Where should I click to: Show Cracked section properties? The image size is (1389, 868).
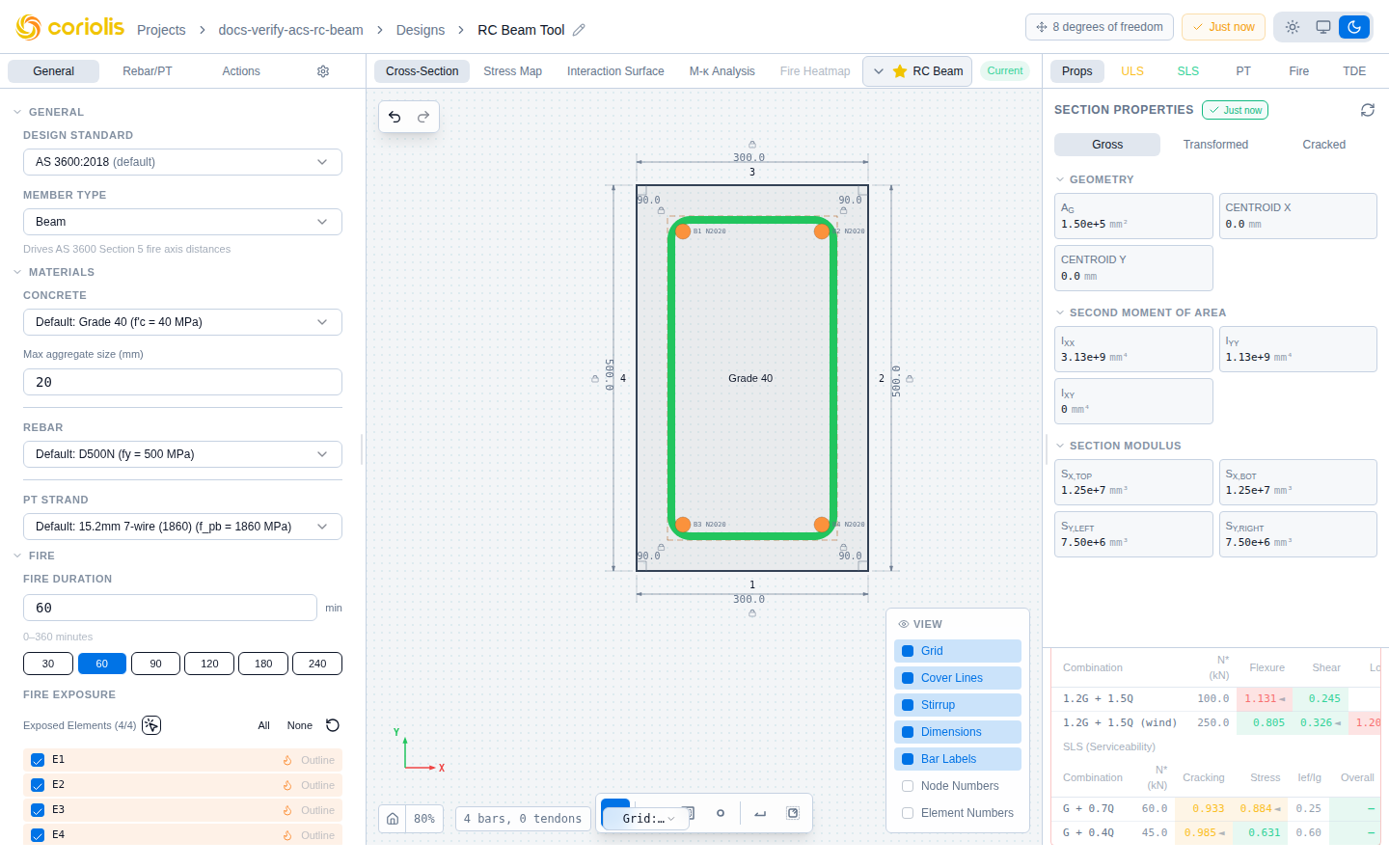[x=1323, y=145]
